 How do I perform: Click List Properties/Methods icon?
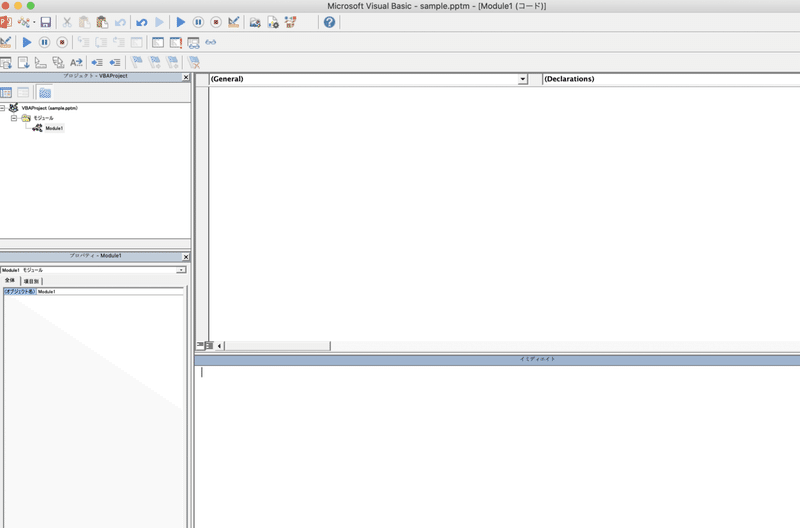click(x=6, y=62)
